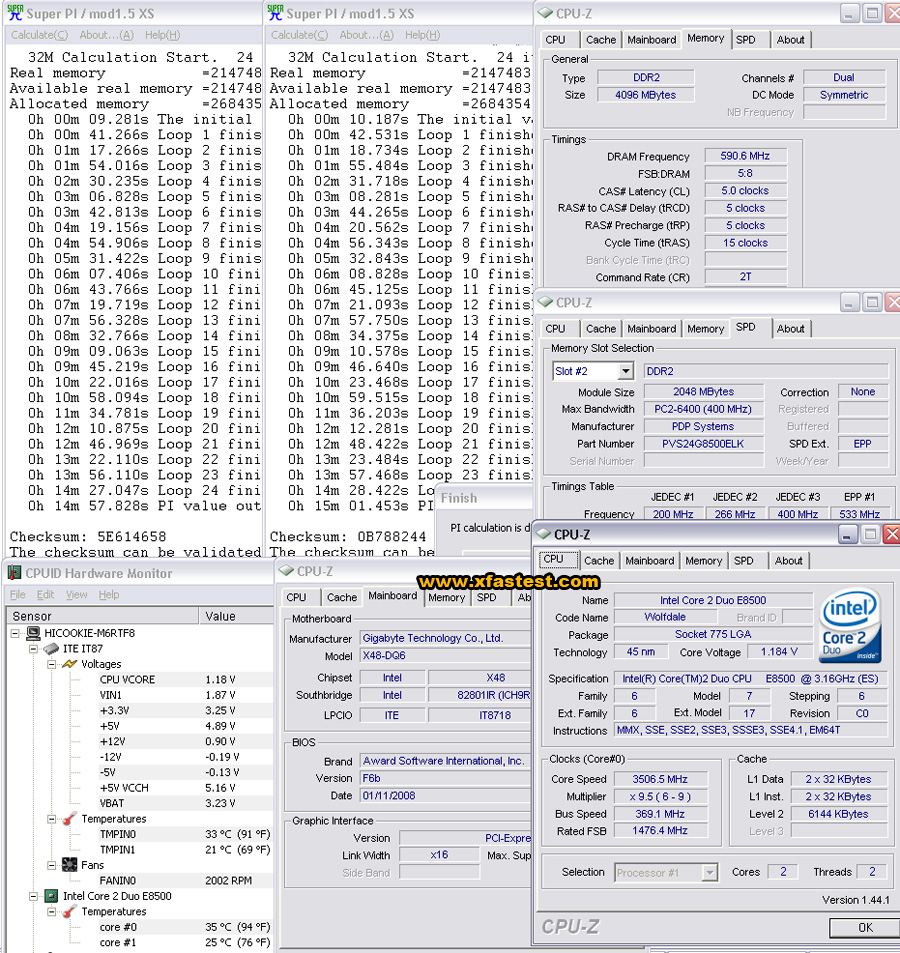Open Cache tab in CPU-Z window with OK button
900x953 pixels.
click(x=599, y=561)
